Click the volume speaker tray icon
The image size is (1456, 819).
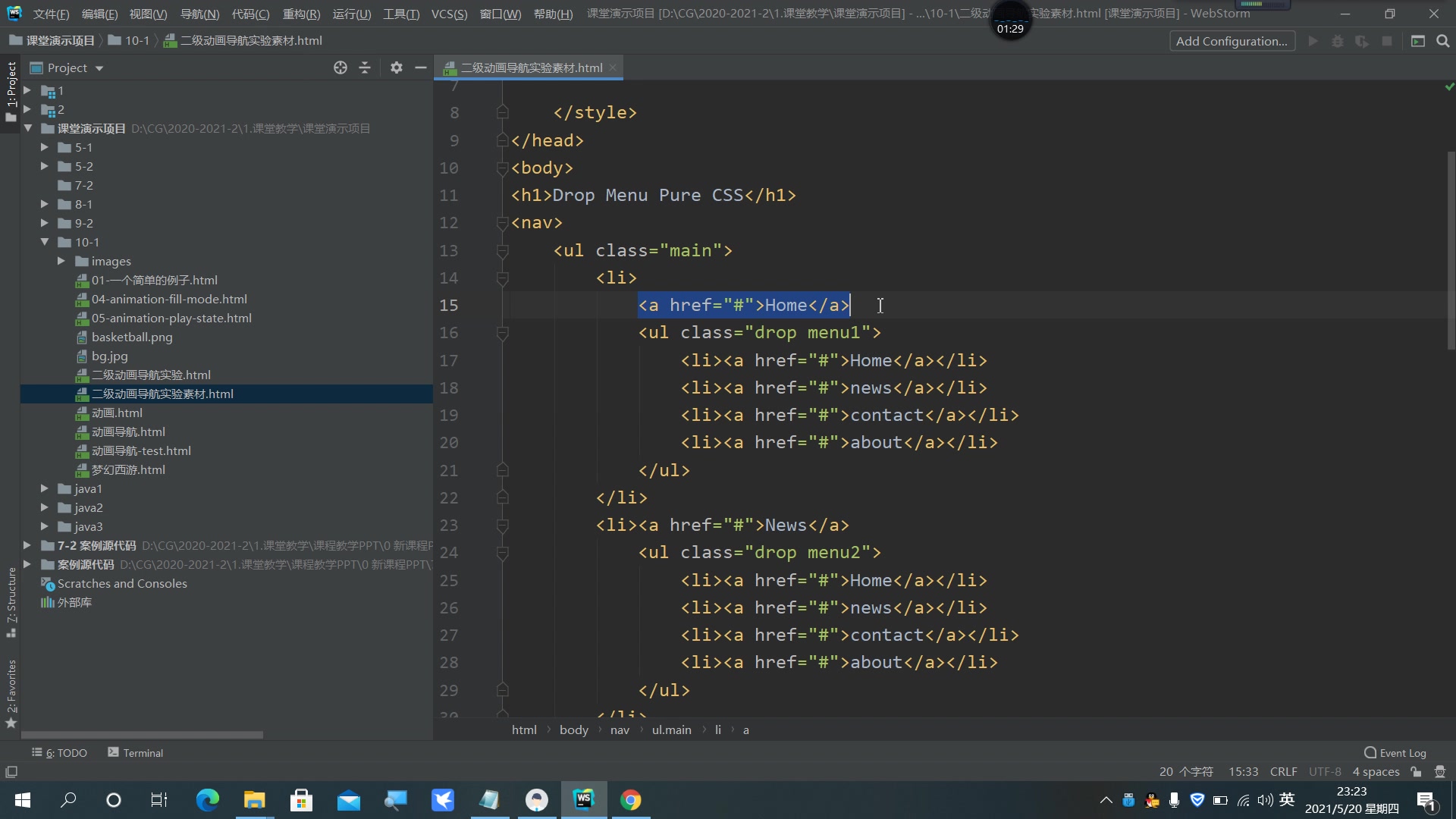coord(1265,800)
